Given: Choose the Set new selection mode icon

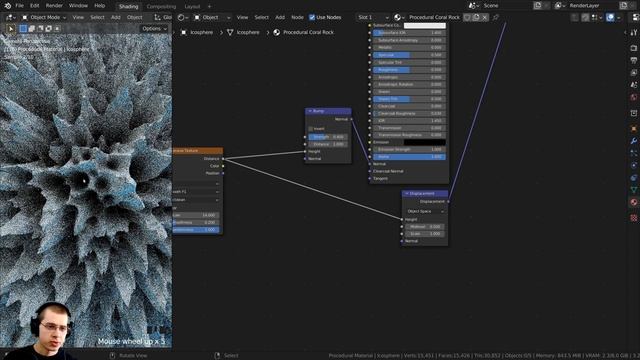Looking at the screenshot, I should (x=23, y=29).
